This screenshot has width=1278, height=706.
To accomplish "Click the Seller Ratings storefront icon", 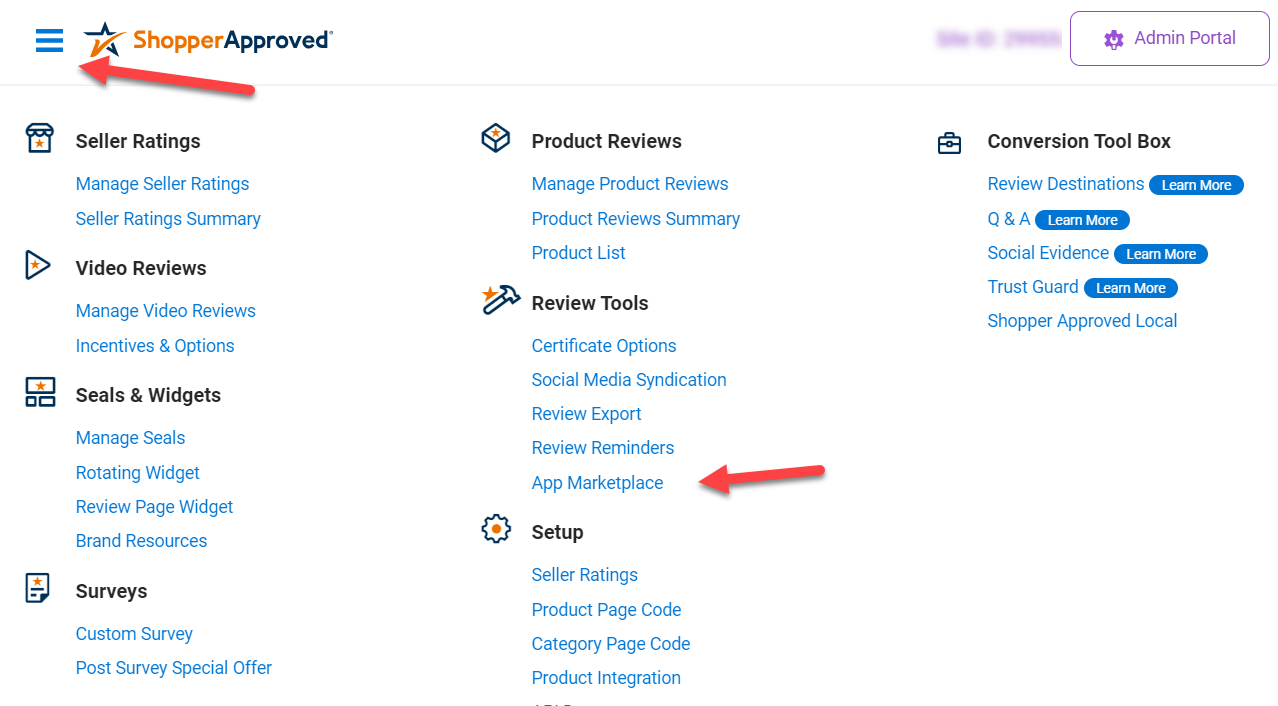I will [39, 138].
